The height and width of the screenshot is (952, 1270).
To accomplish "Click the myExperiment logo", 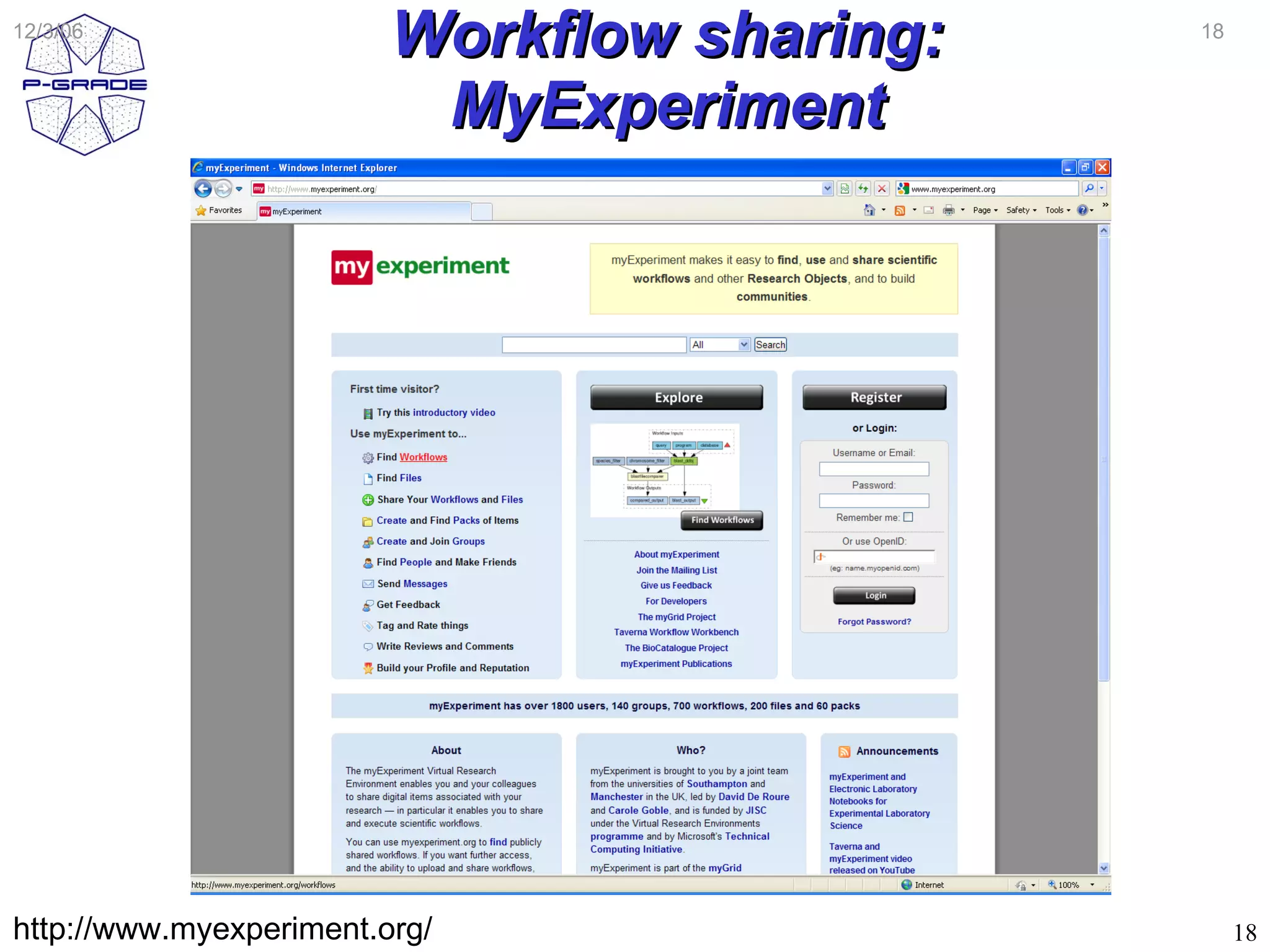I will click(420, 267).
